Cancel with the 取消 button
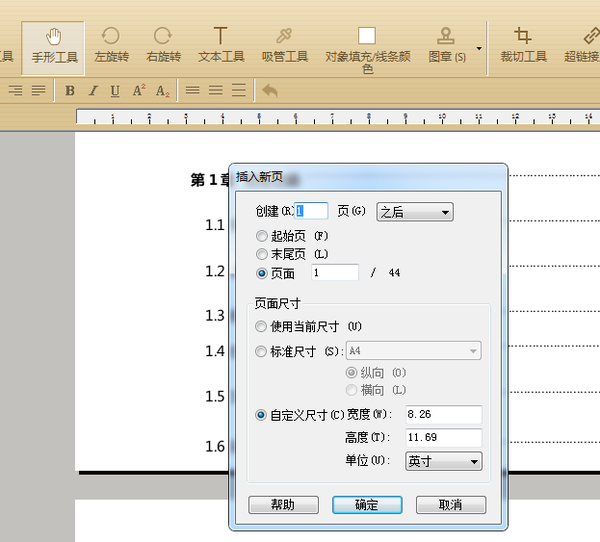This screenshot has width=600, height=542. (451, 505)
